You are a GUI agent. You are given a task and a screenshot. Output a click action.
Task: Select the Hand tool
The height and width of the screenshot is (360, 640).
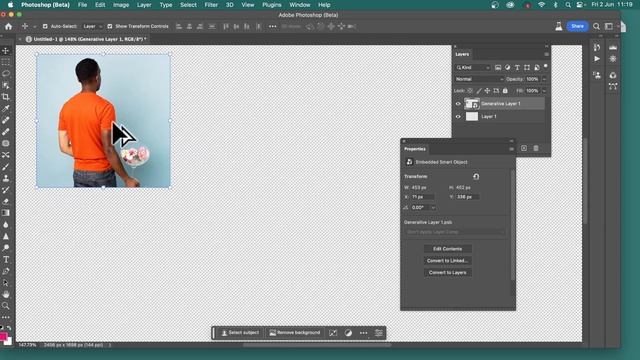pyautogui.click(x=6, y=294)
